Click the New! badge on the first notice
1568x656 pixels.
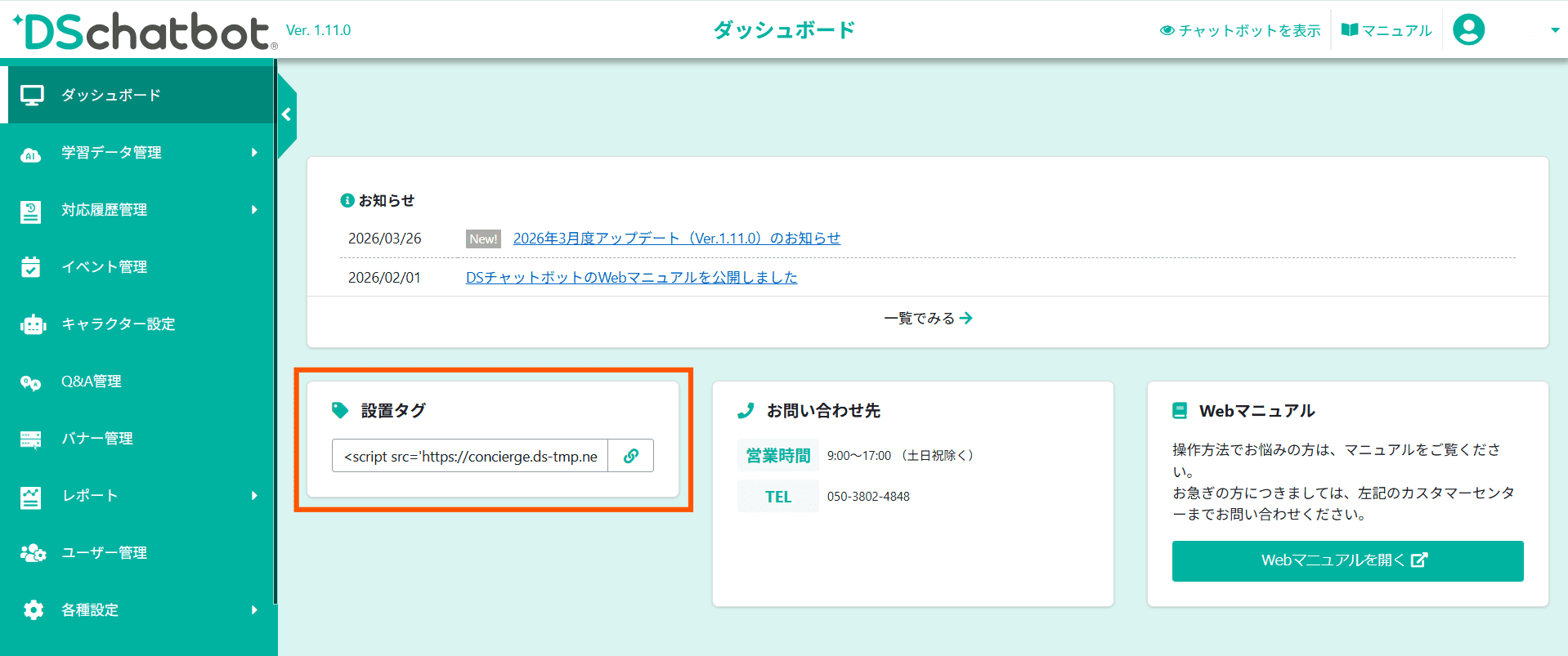point(483,239)
